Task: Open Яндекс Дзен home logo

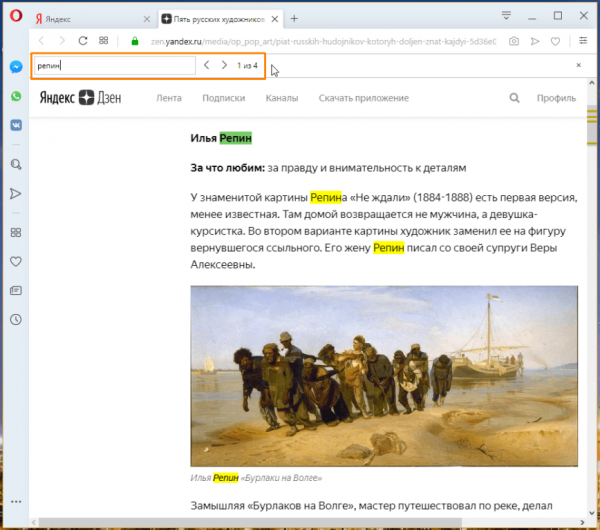Action: tap(80, 98)
